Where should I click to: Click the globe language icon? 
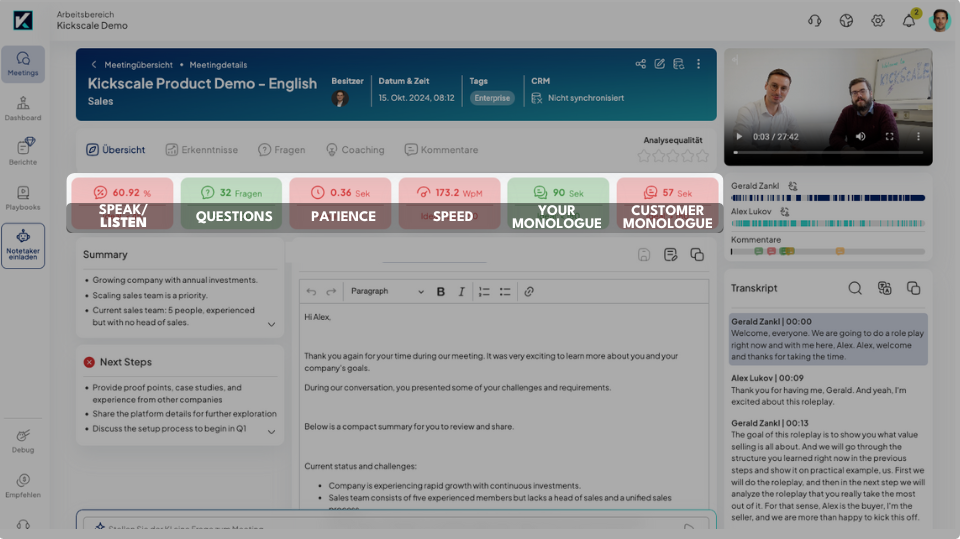(x=846, y=21)
